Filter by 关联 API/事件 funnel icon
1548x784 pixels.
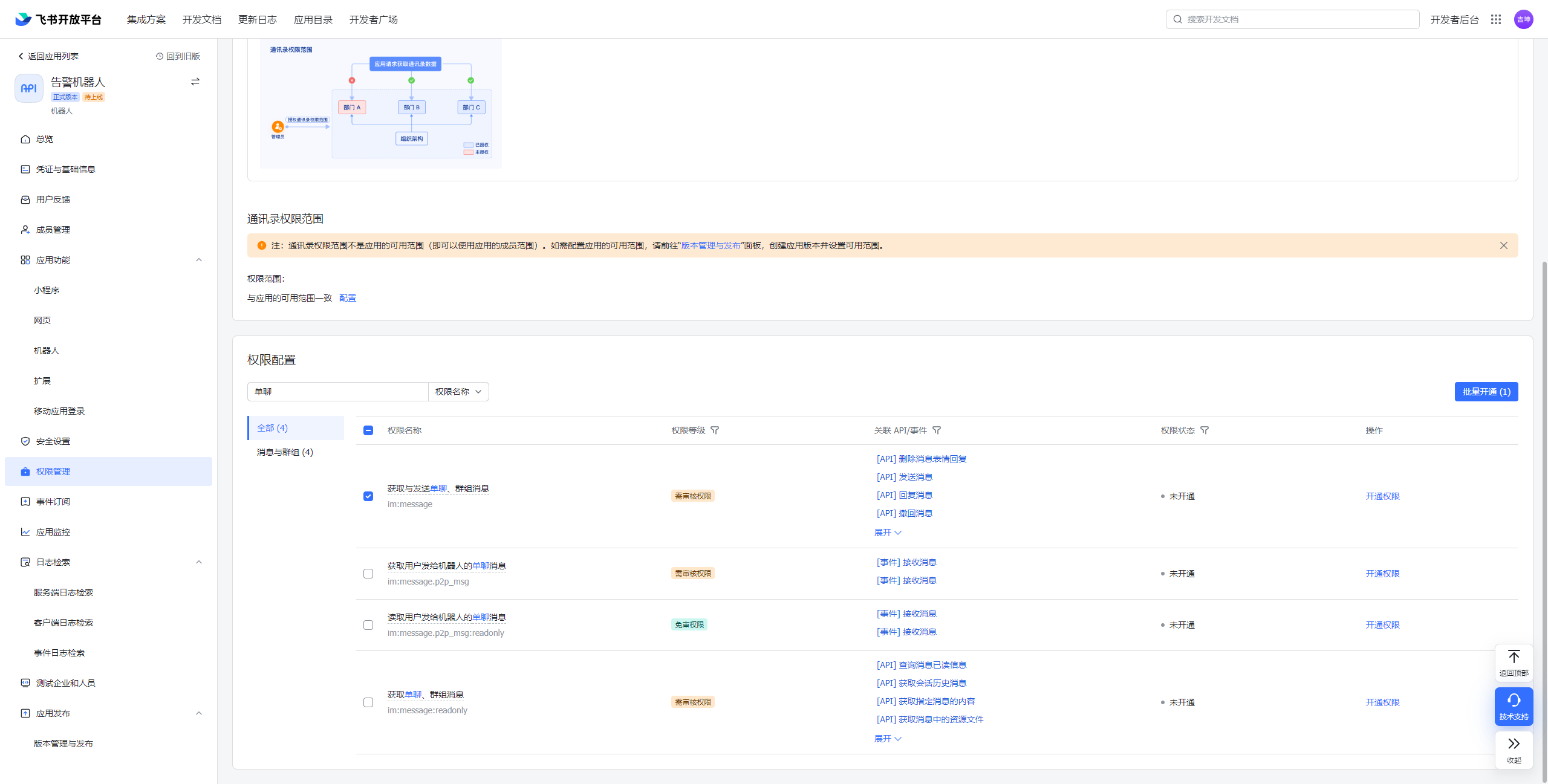click(937, 430)
